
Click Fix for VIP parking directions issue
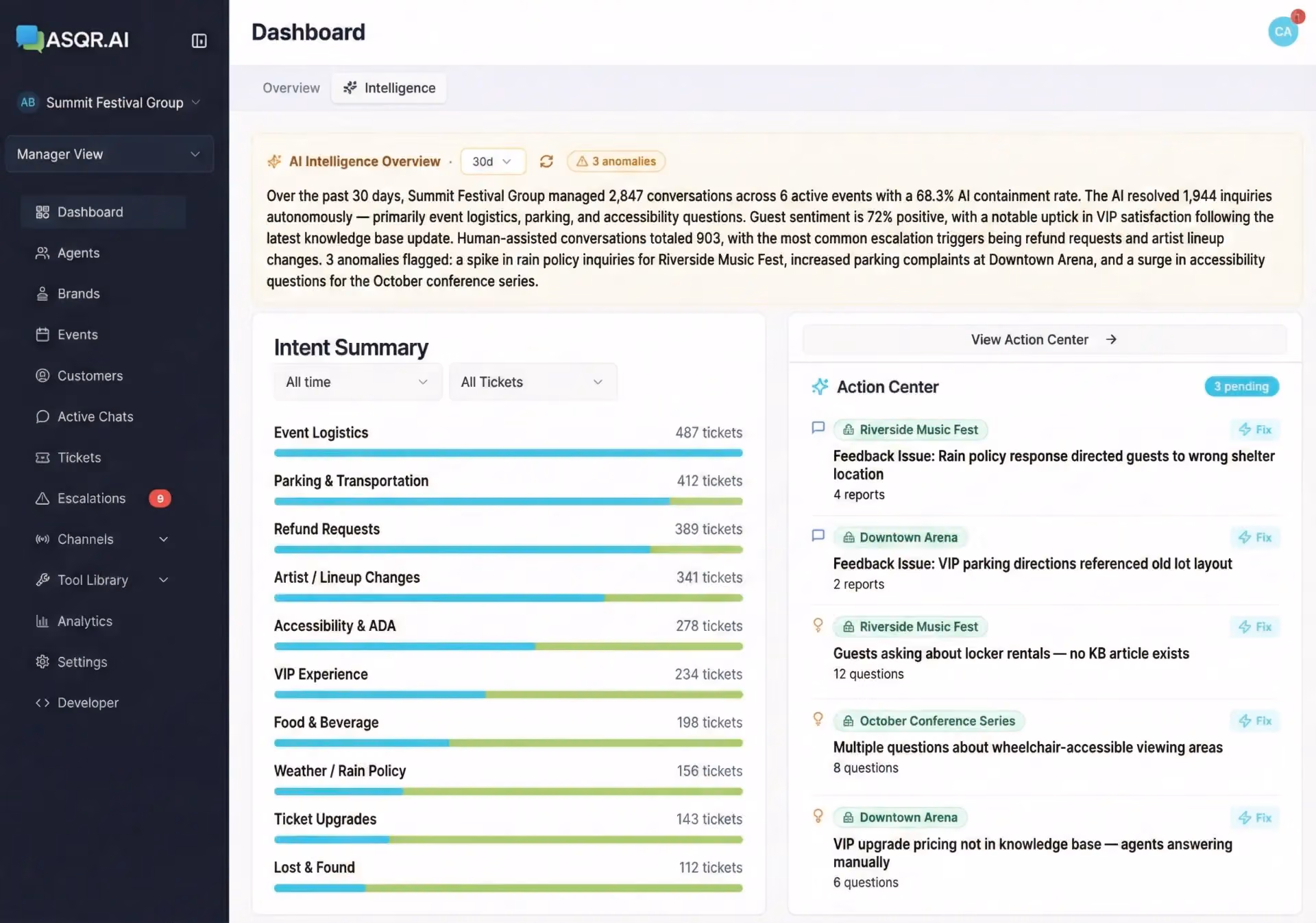click(1255, 538)
